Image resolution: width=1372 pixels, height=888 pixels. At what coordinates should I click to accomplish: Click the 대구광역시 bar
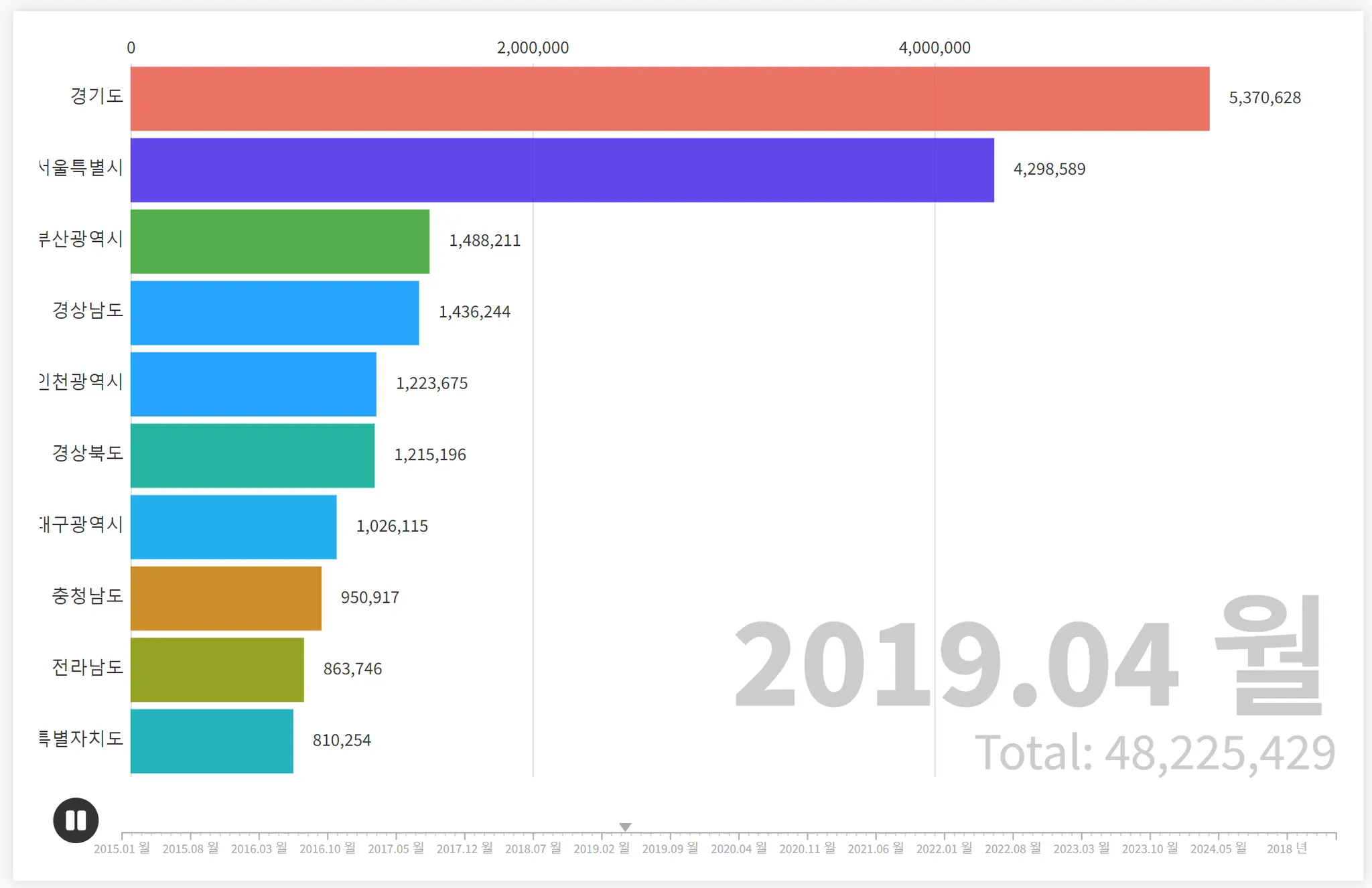(233, 527)
